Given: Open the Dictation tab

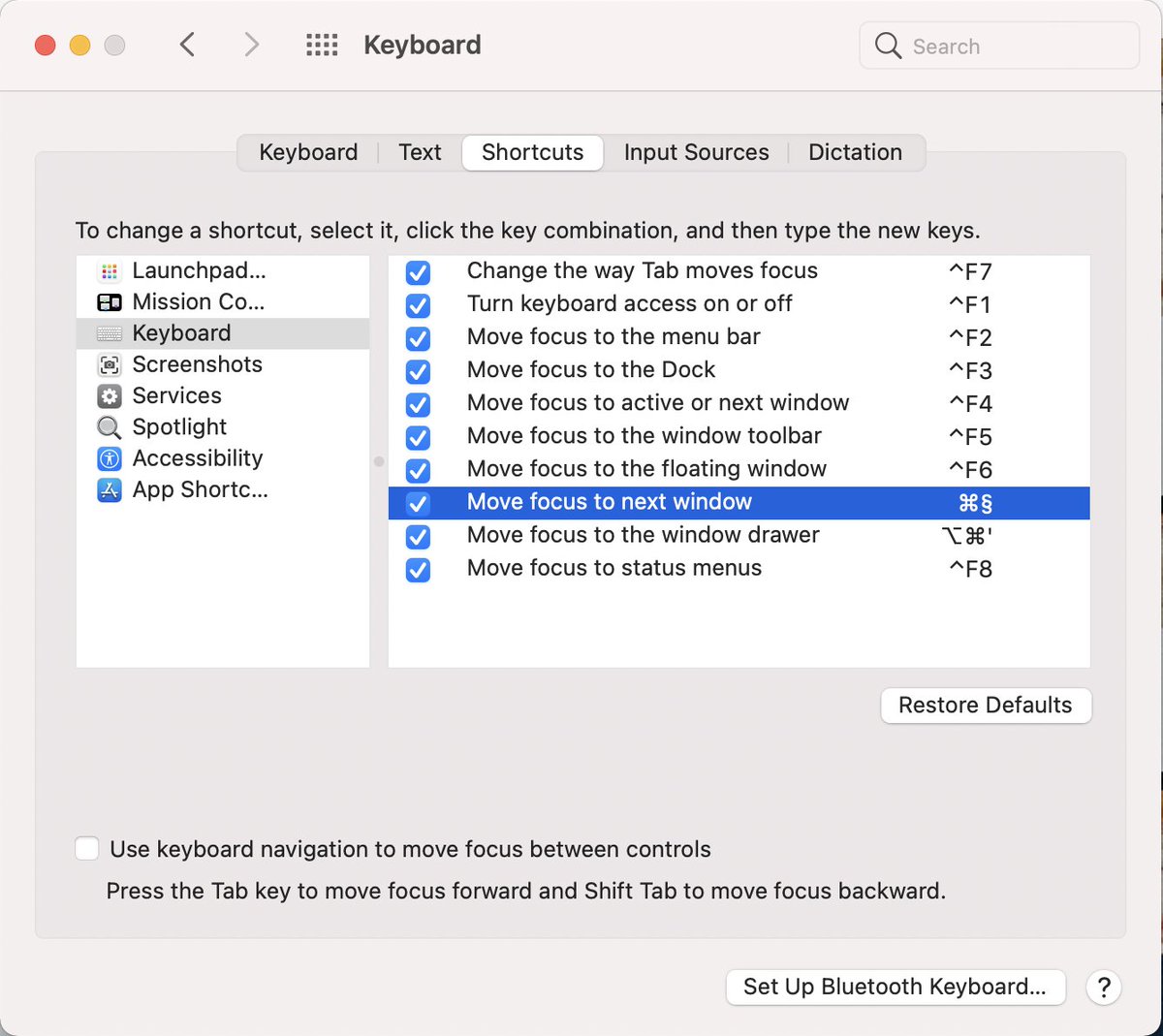Looking at the screenshot, I should tap(855, 152).
